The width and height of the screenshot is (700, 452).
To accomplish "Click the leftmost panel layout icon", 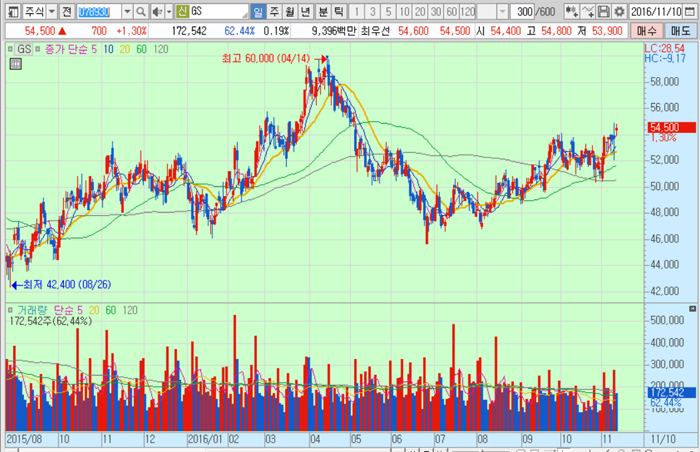I will pos(10,11).
